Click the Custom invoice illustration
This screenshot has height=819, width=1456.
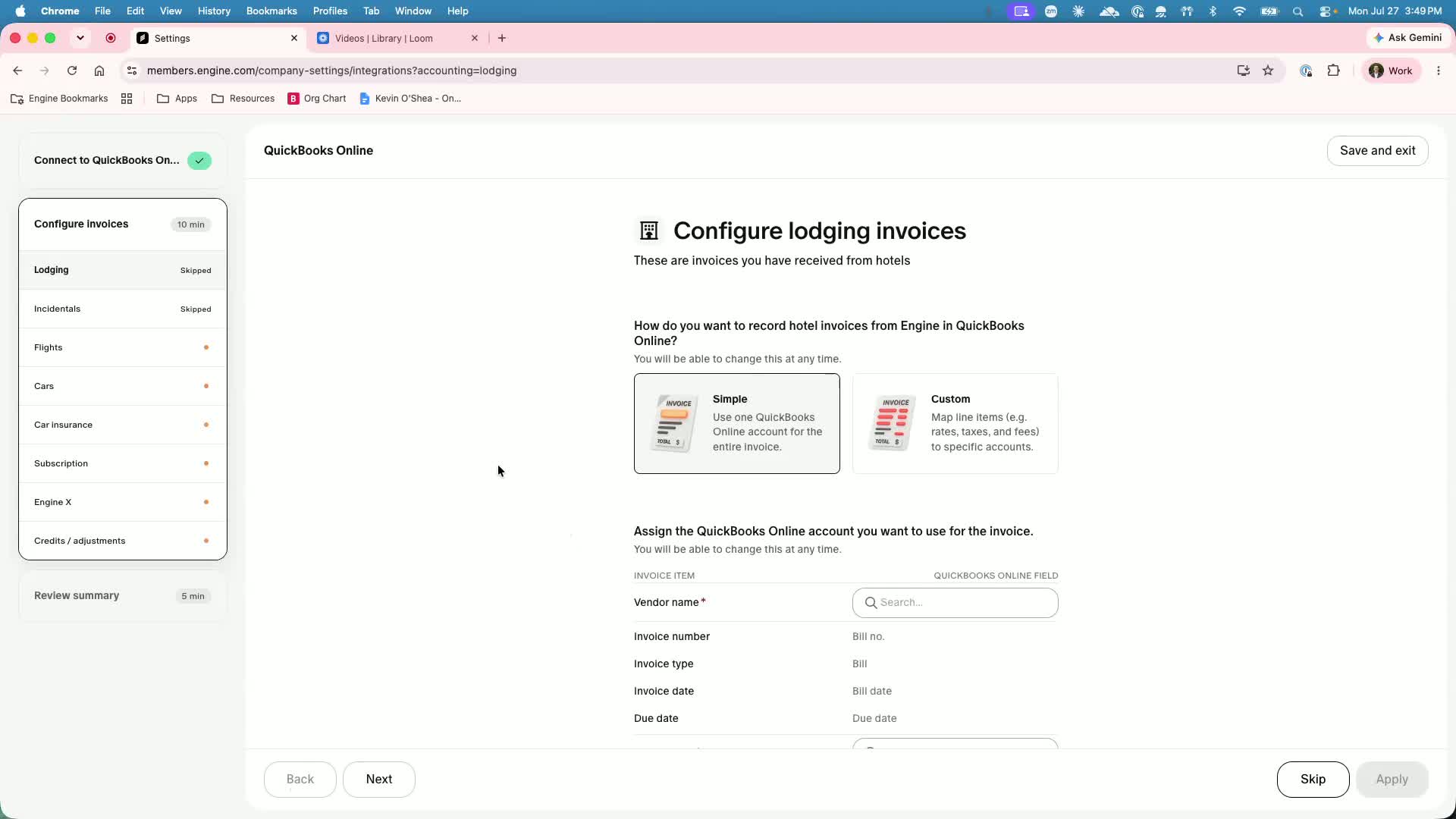coord(892,423)
